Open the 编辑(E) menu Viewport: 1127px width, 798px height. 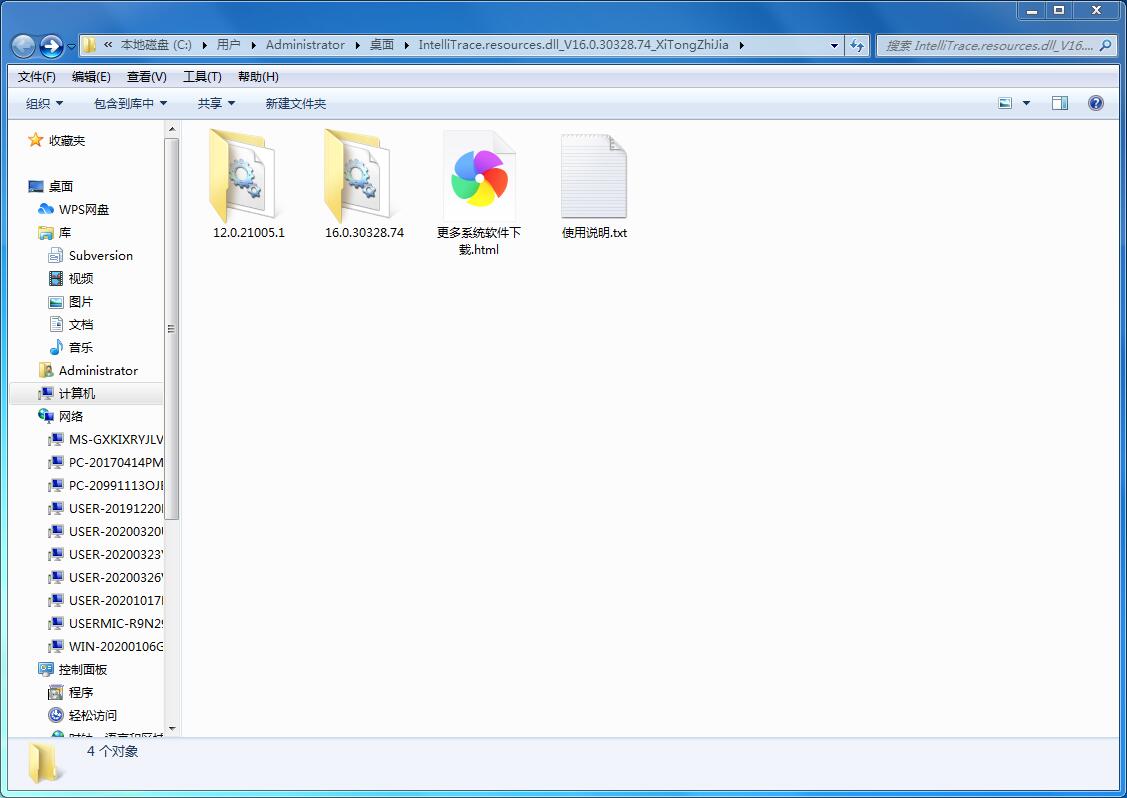coord(91,76)
